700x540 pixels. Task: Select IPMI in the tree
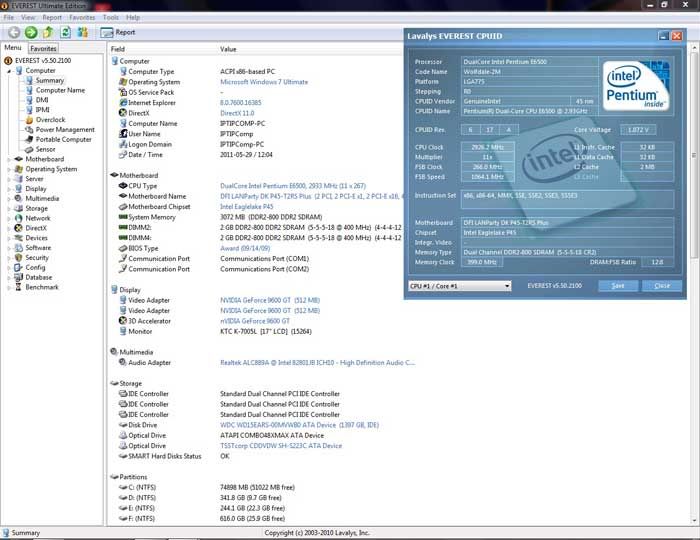coord(42,110)
